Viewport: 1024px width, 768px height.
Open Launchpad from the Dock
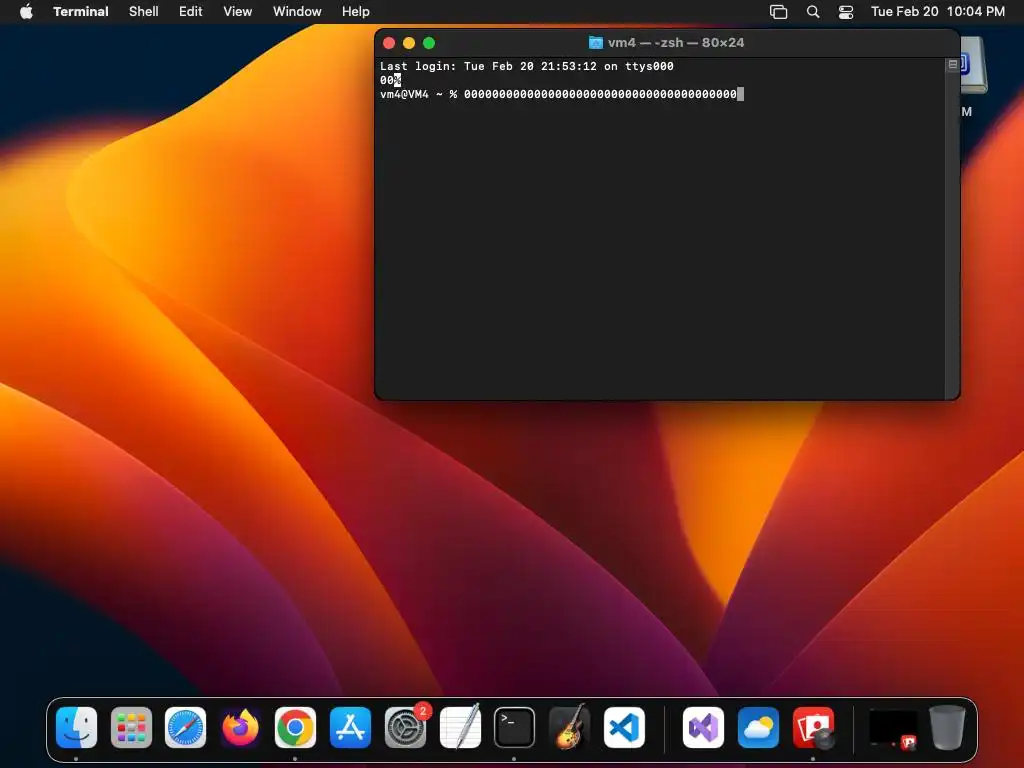tap(131, 728)
